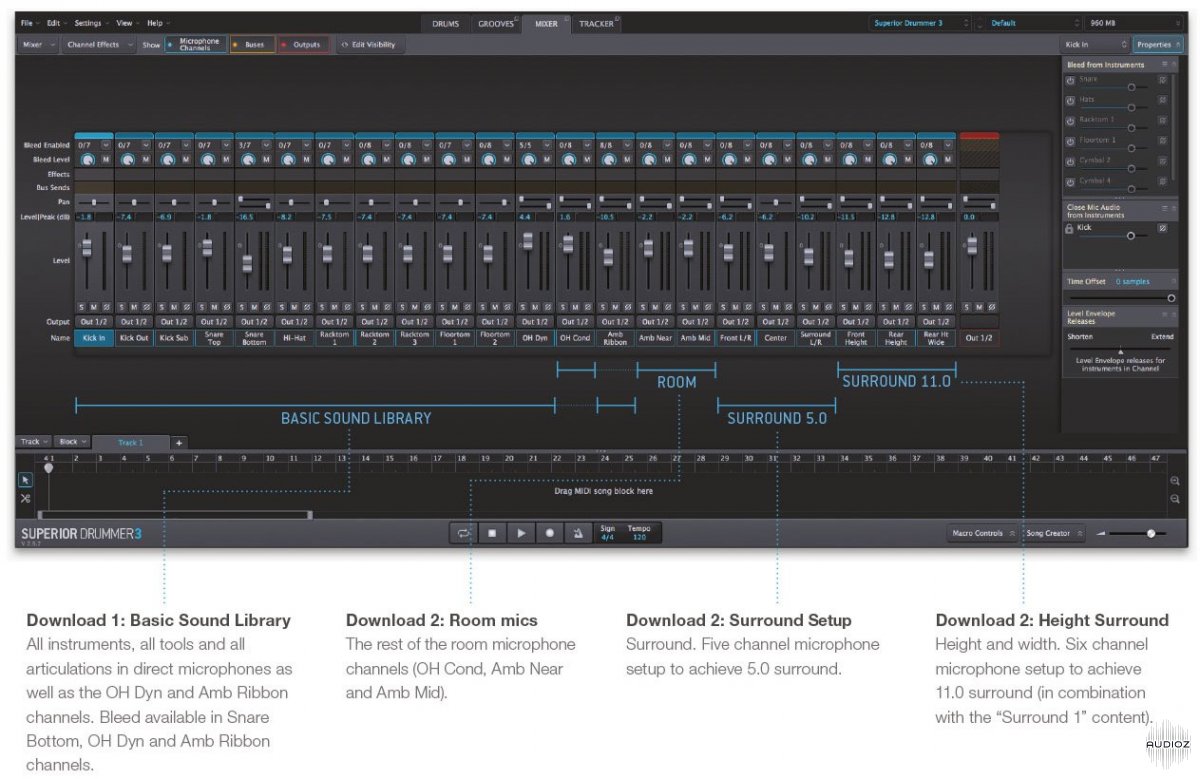Open the Mixer dropdown menu
The image size is (1200, 779).
(40, 44)
